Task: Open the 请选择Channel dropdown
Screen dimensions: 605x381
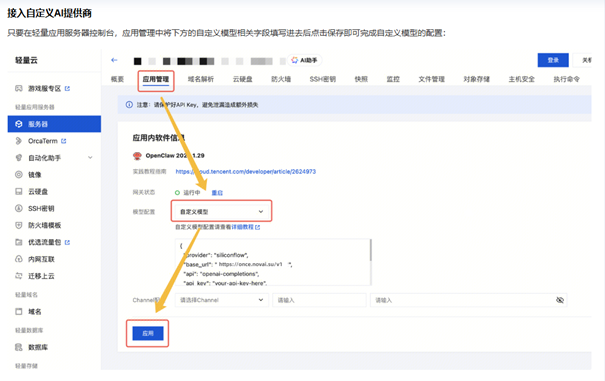Action: (221, 300)
